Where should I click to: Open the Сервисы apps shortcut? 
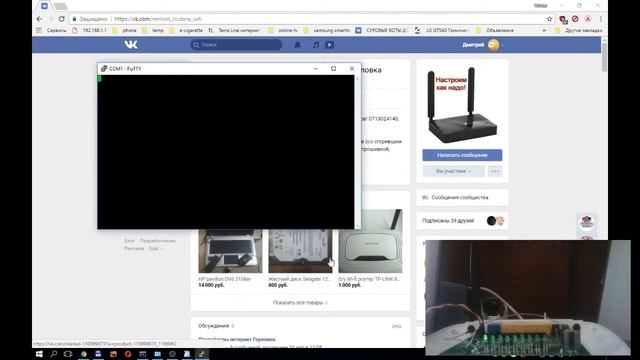51,30
